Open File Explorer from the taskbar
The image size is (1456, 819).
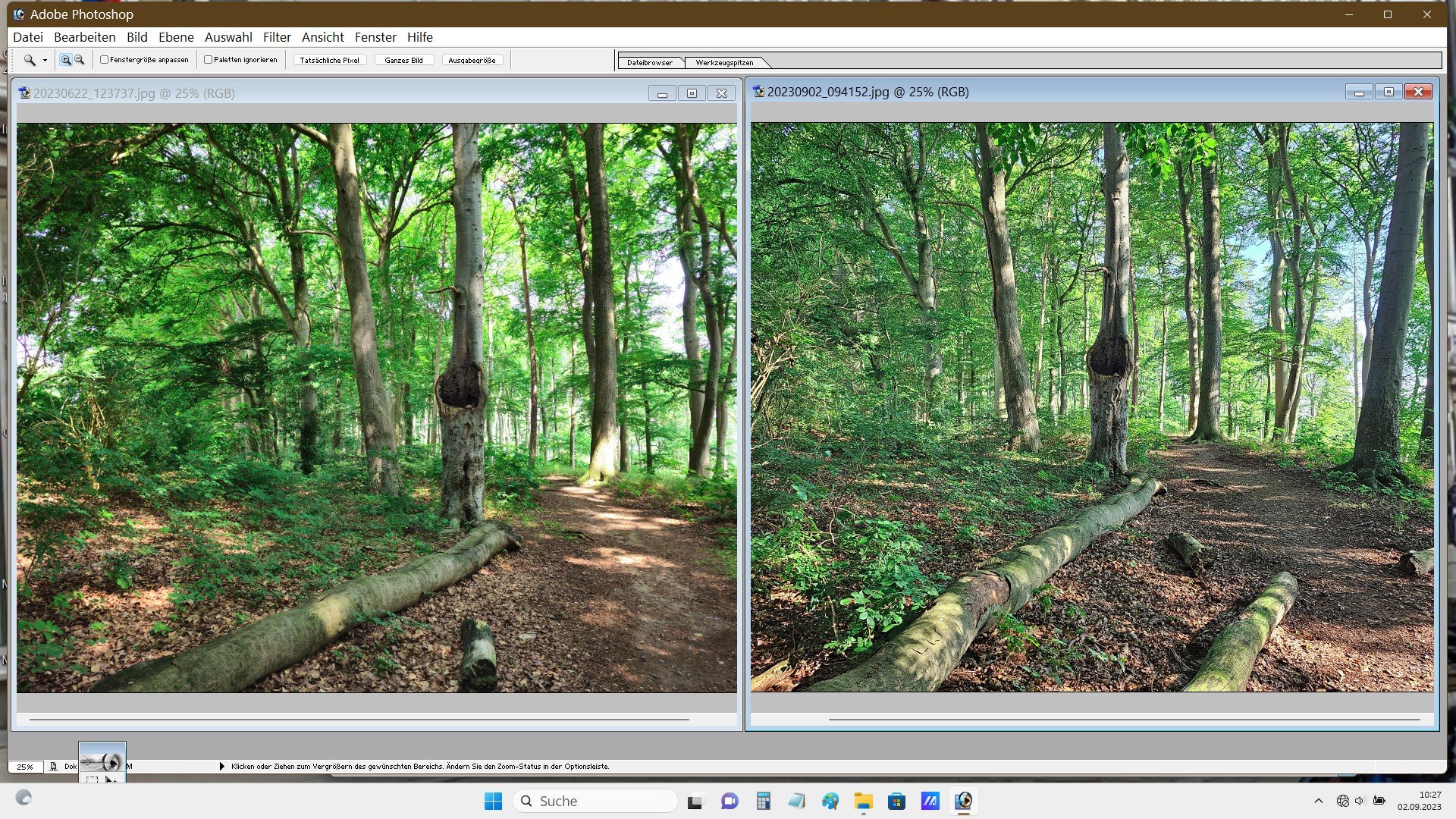point(863,802)
